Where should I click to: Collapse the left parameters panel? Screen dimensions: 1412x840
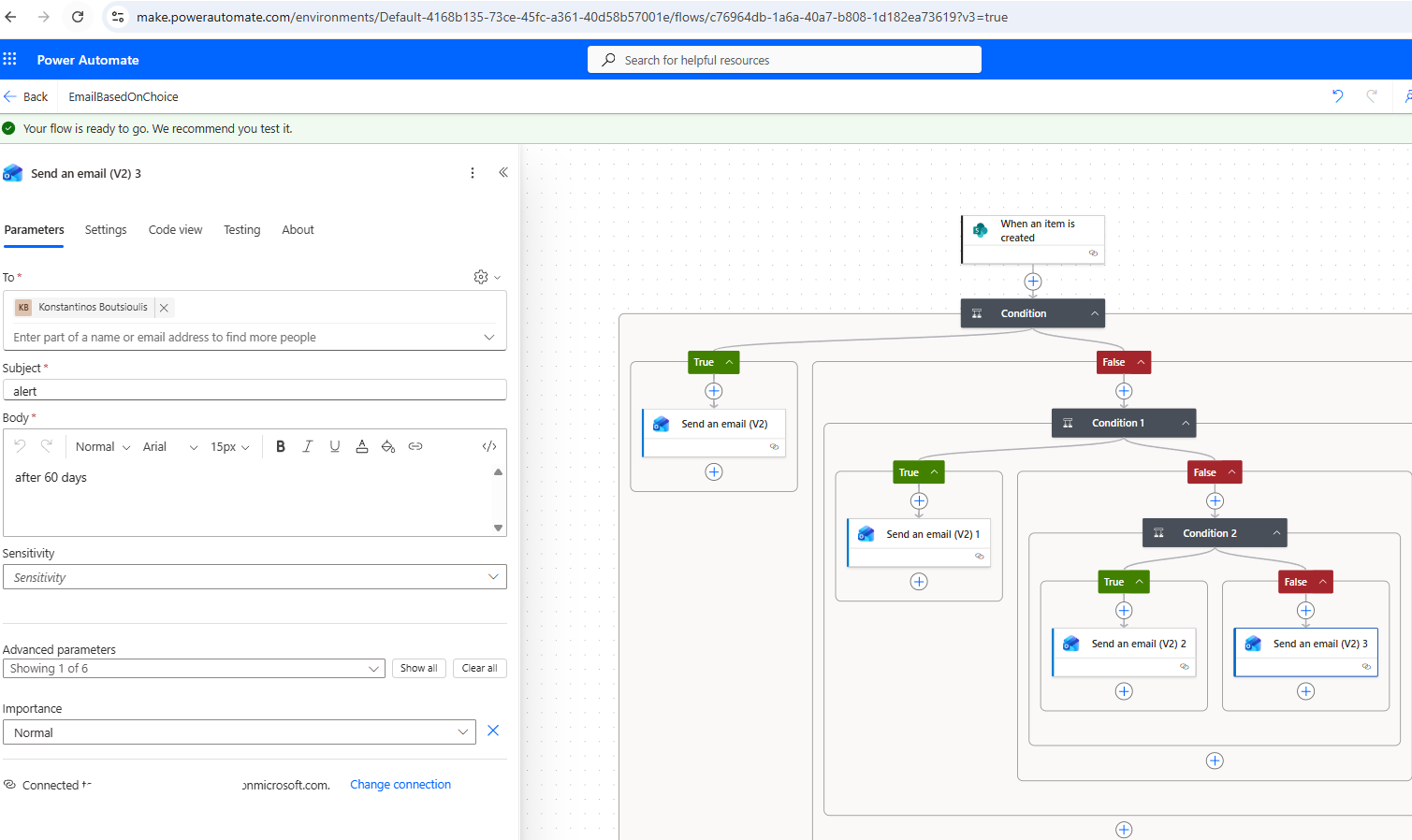[x=503, y=173]
